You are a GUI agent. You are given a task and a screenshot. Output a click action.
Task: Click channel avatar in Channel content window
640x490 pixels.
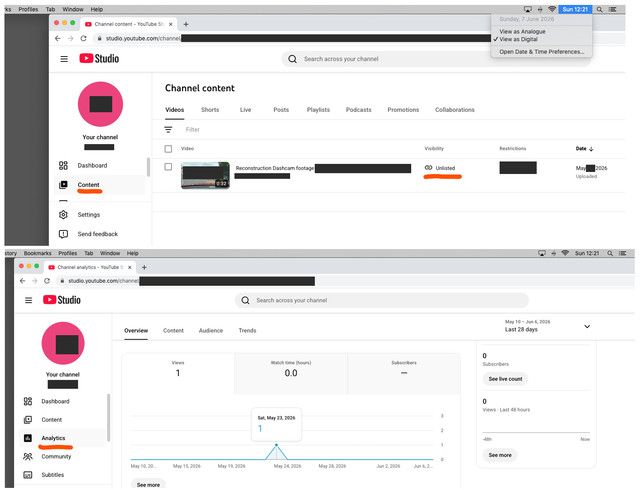(x=100, y=104)
